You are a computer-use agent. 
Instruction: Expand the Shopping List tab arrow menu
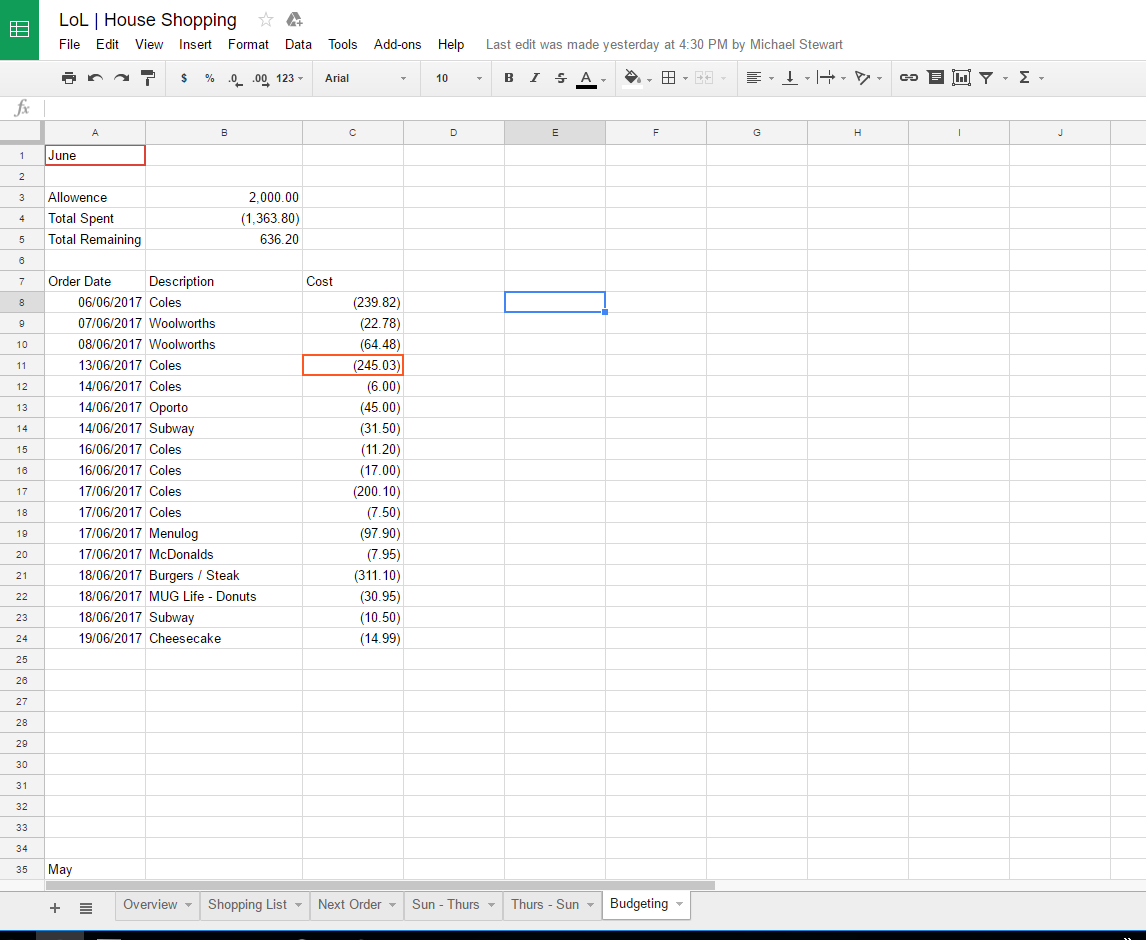point(298,905)
